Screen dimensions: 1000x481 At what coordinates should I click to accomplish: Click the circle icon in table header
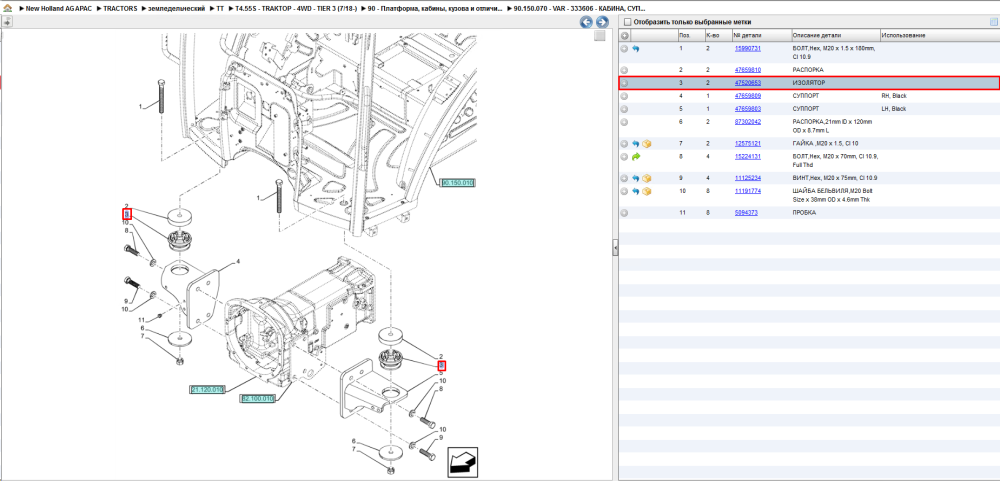pos(625,36)
